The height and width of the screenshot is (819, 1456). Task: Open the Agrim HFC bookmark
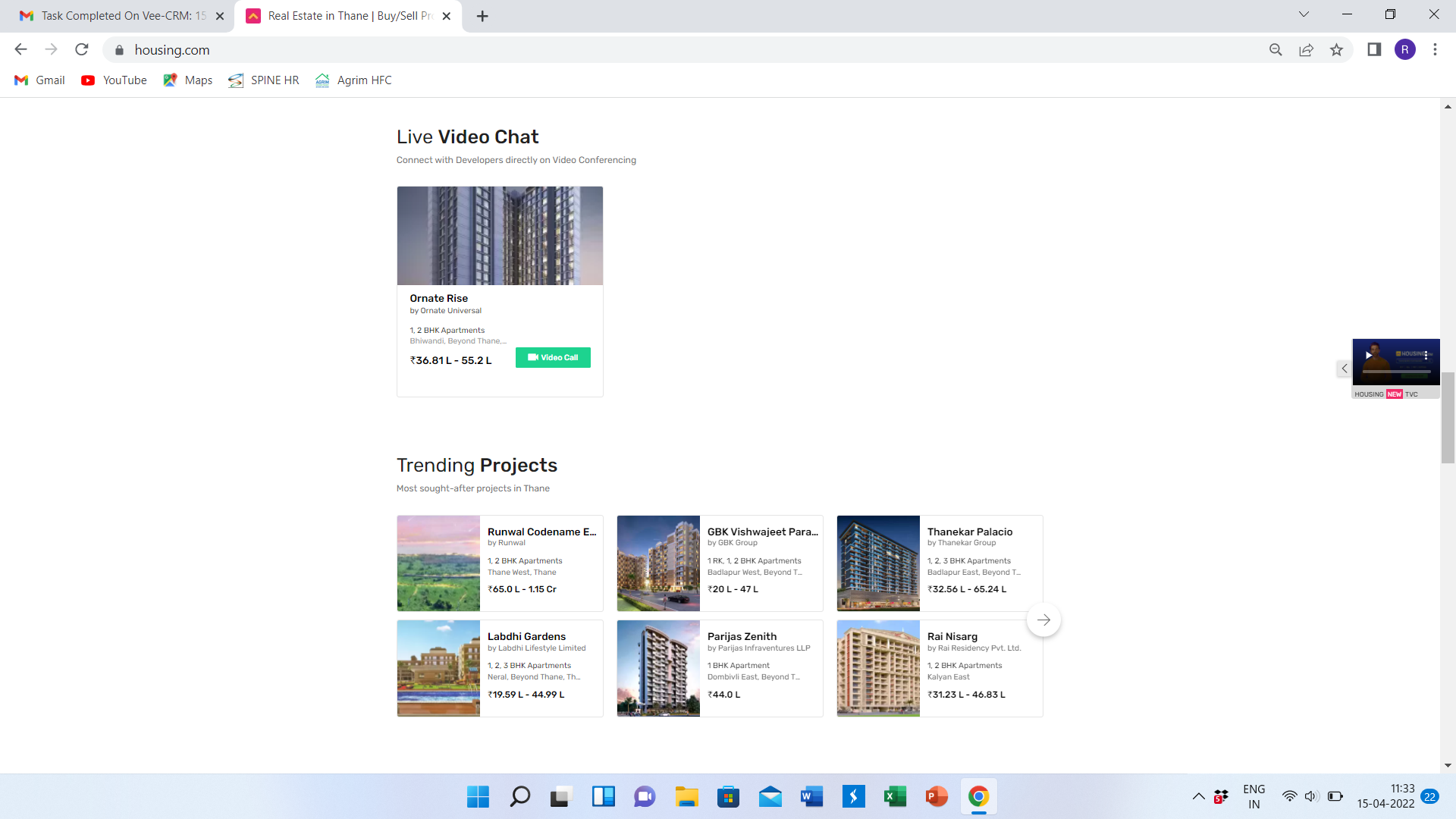(353, 80)
